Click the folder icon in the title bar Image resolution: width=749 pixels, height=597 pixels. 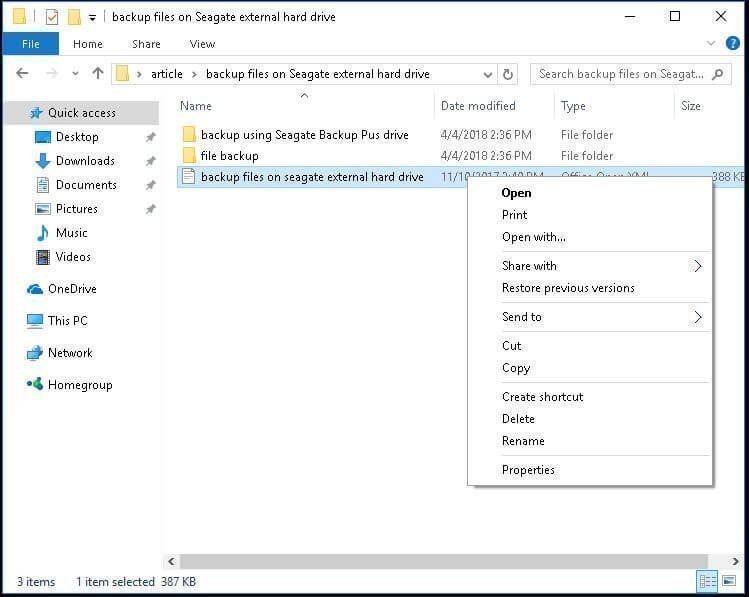(19, 17)
